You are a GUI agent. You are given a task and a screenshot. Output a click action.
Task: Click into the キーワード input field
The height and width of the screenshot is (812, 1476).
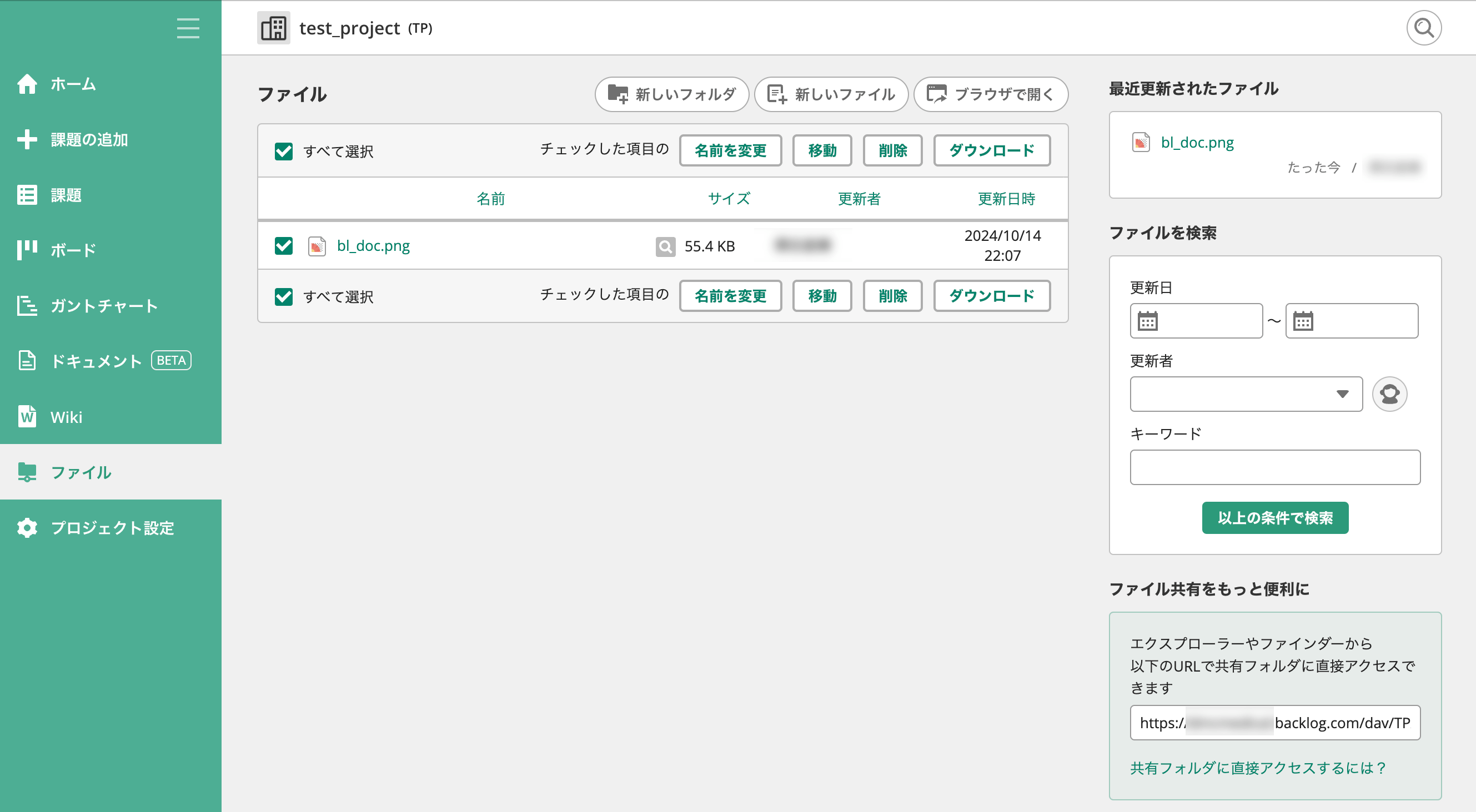[x=1274, y=467]
